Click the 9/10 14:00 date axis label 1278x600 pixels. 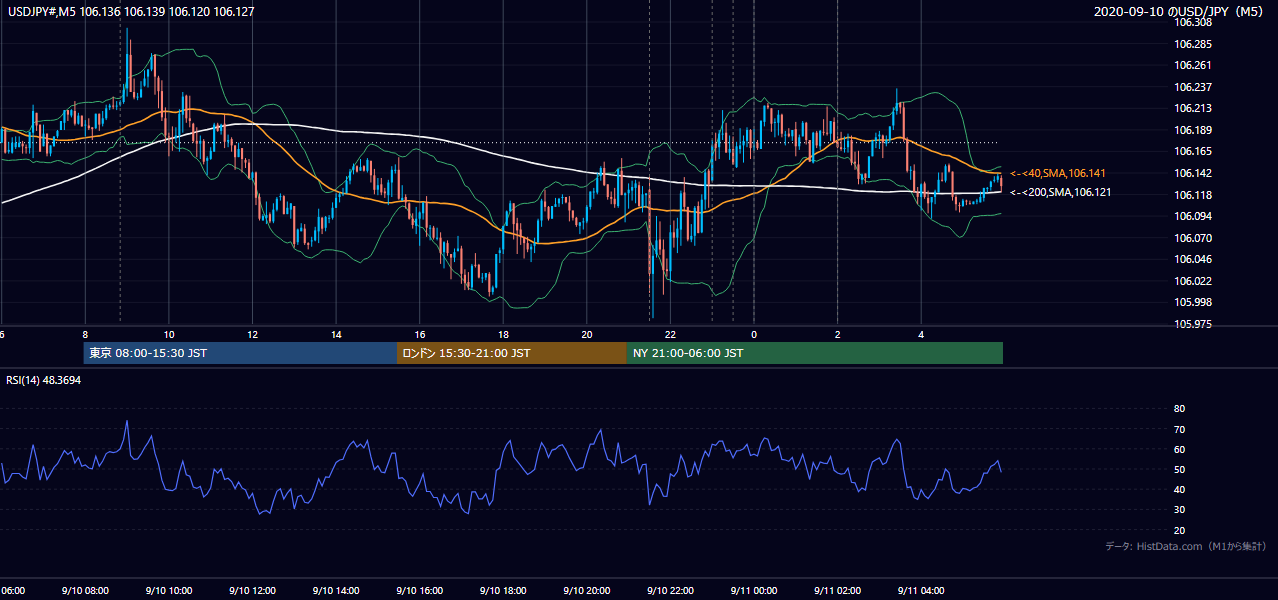click(335, 591)
